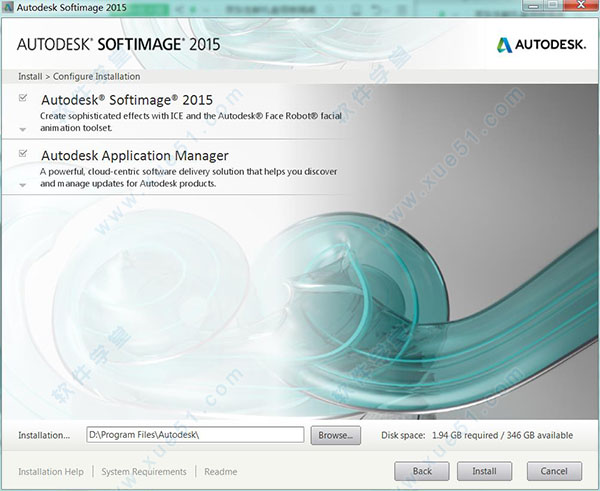Click the Back button

(422, 471)
